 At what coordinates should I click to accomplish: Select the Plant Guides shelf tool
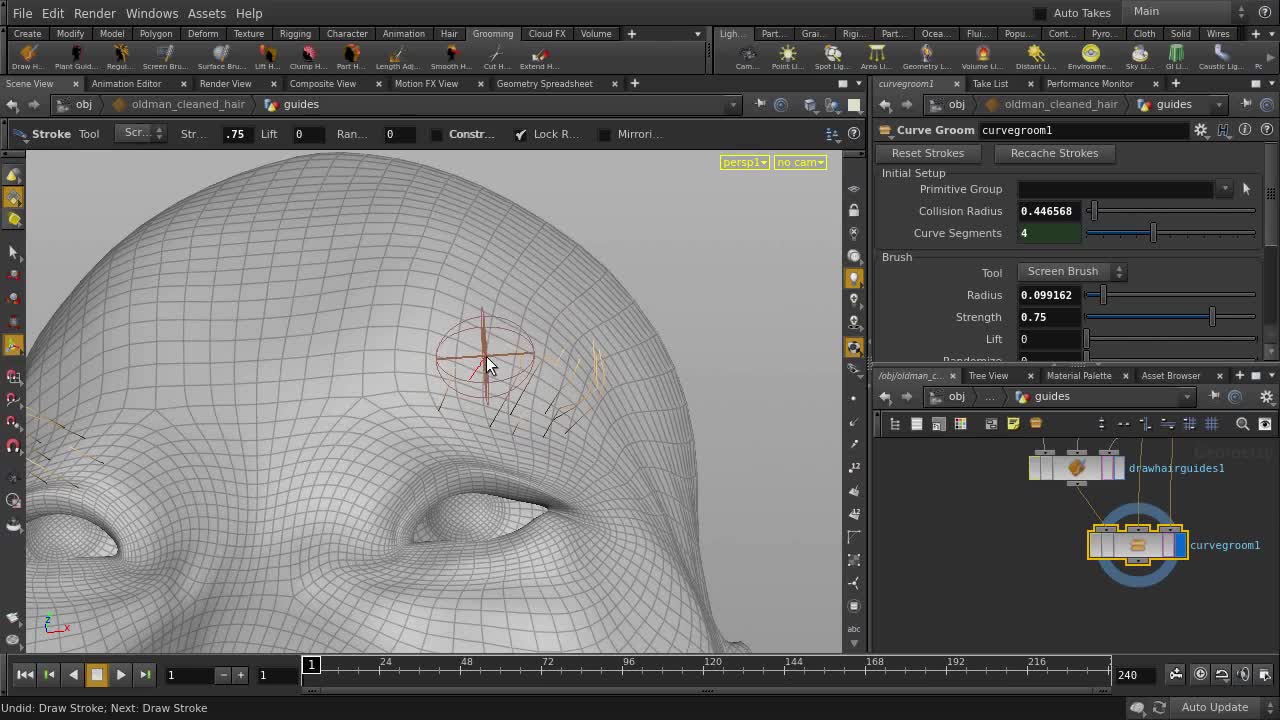[x=75, y=57]
